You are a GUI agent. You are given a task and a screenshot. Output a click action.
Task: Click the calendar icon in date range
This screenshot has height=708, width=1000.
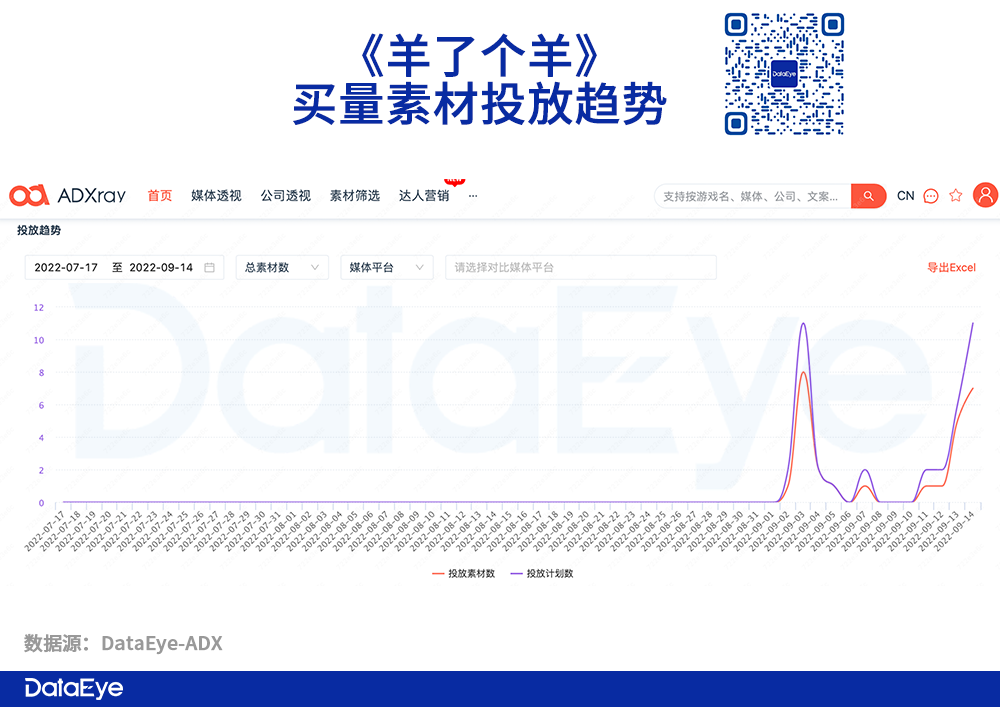pos(209,267)
